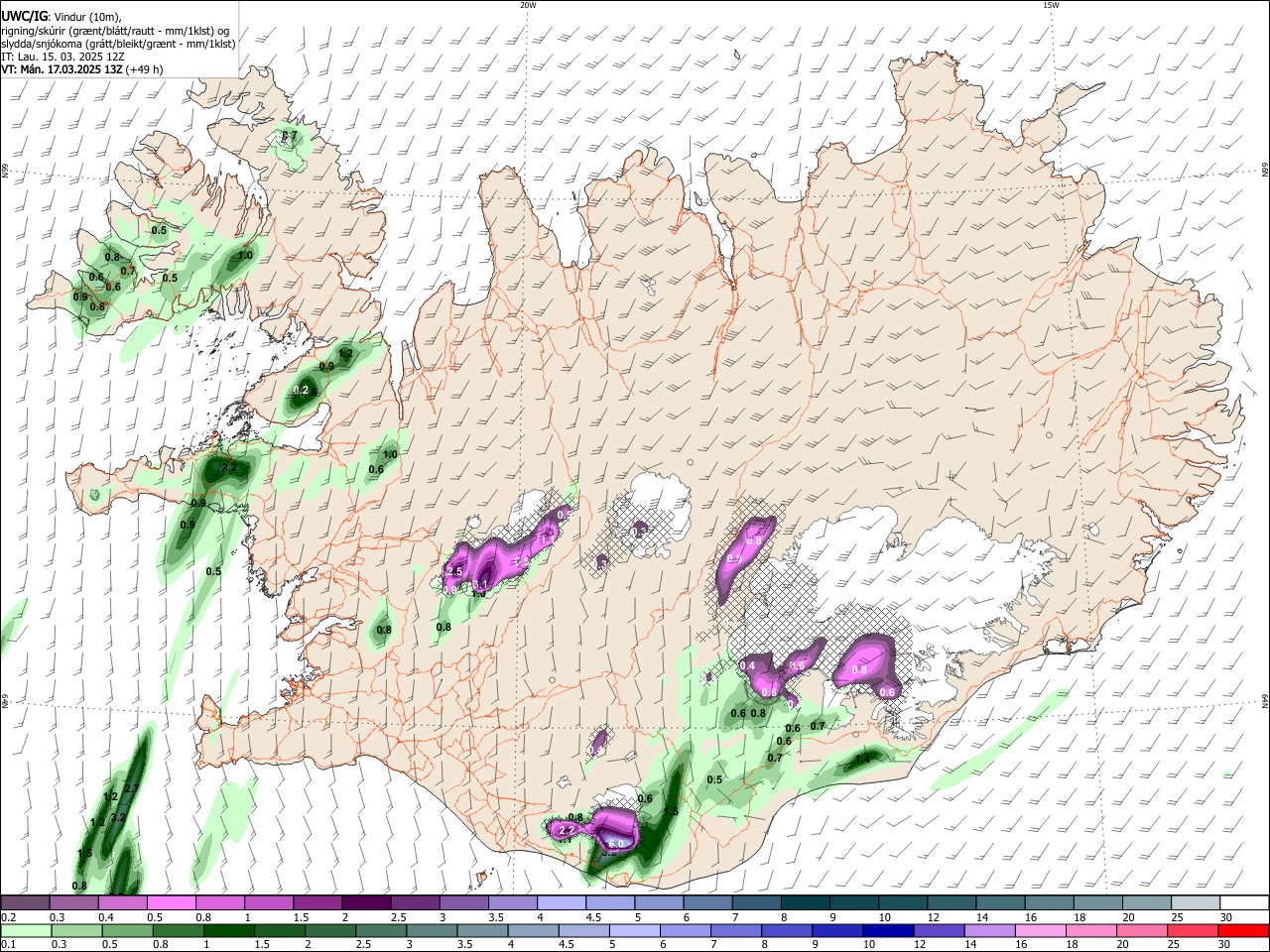Viewport: 1270px width, 952px height.
Task: Click the '0.1' label starting the rain legend
Action: point(8,945)
